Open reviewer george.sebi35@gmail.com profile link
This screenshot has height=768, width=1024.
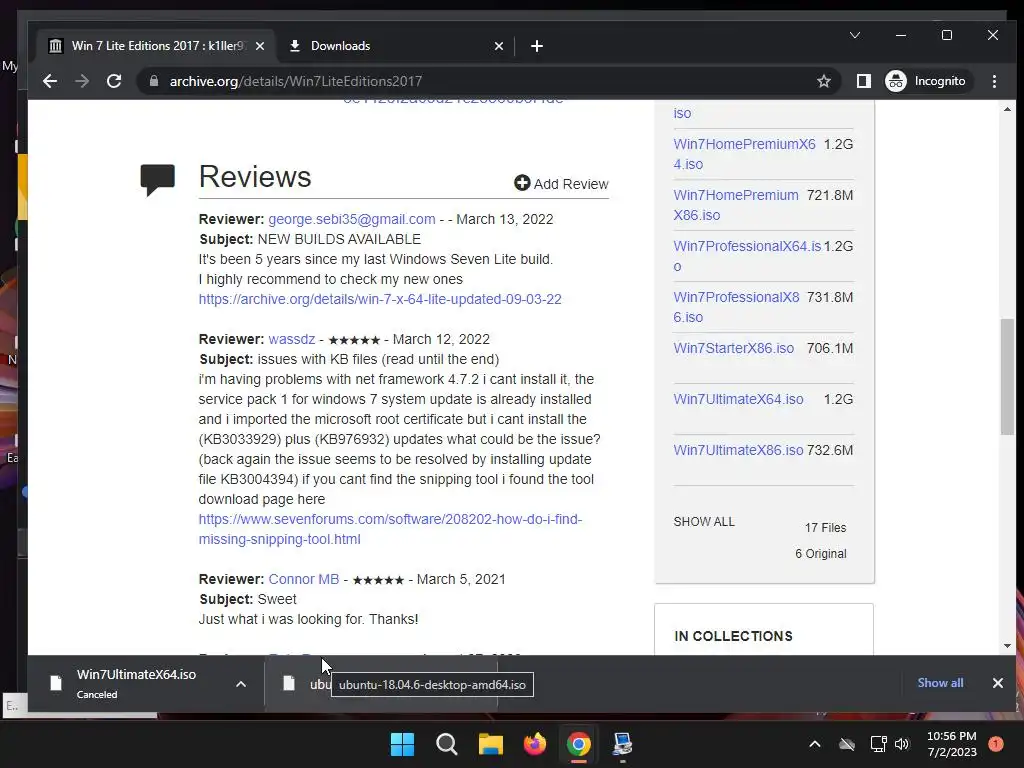[351, 219]
